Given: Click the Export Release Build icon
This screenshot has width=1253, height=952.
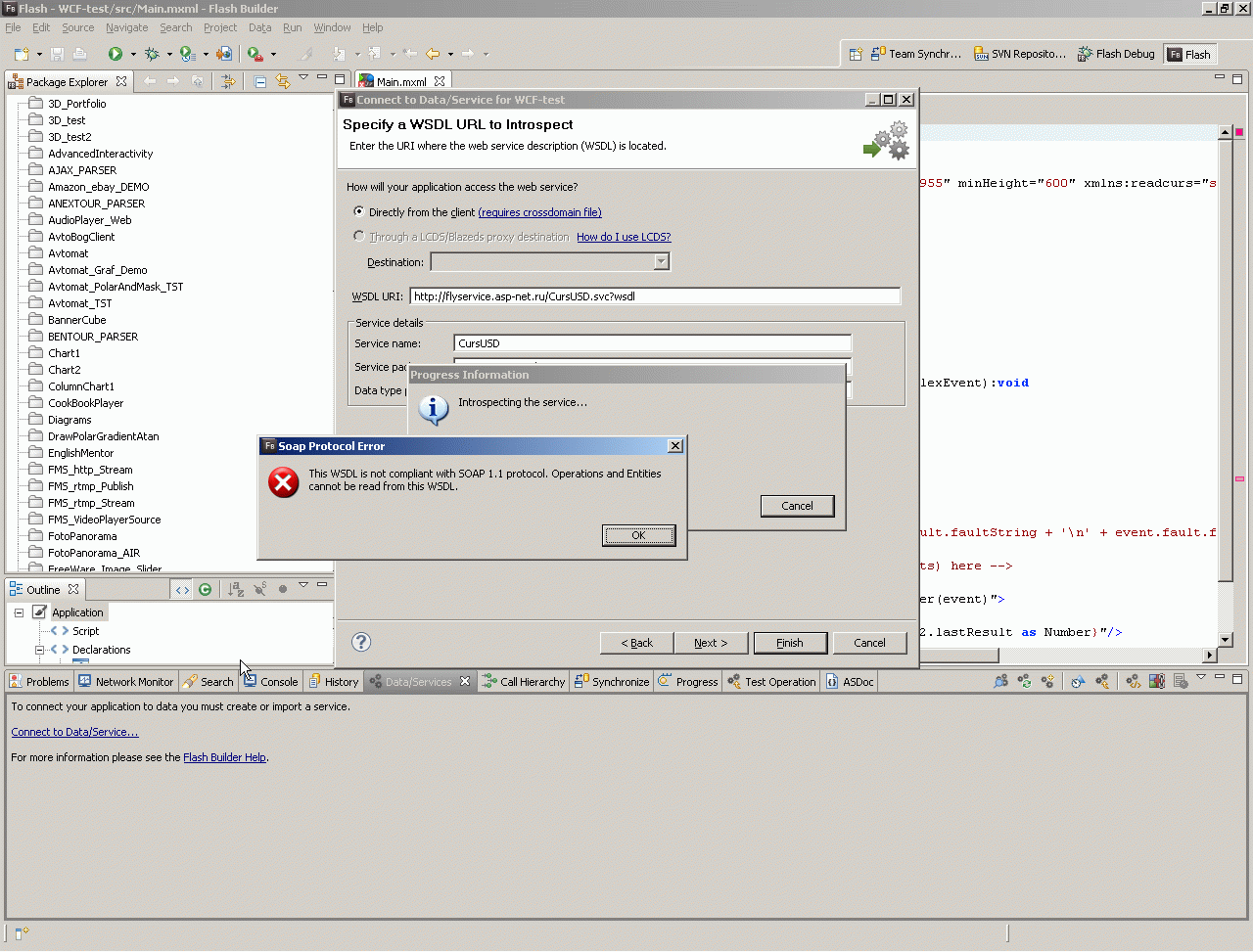Looking at the screenshot, I should 224,54.
